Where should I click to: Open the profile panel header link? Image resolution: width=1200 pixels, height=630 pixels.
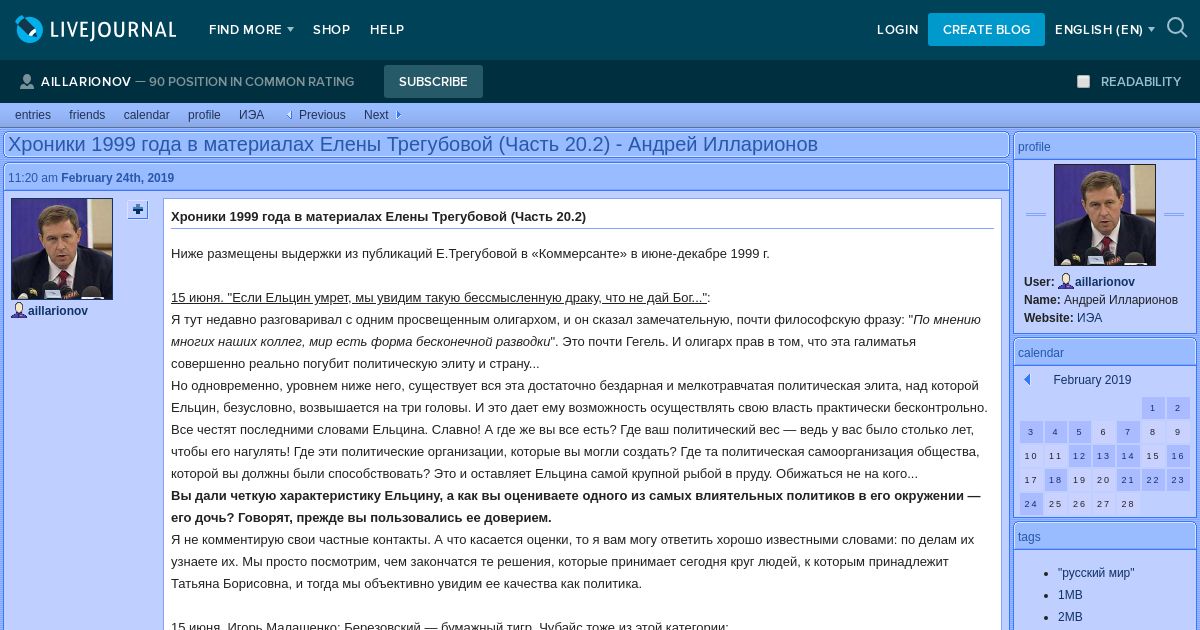pos(1034,147)
